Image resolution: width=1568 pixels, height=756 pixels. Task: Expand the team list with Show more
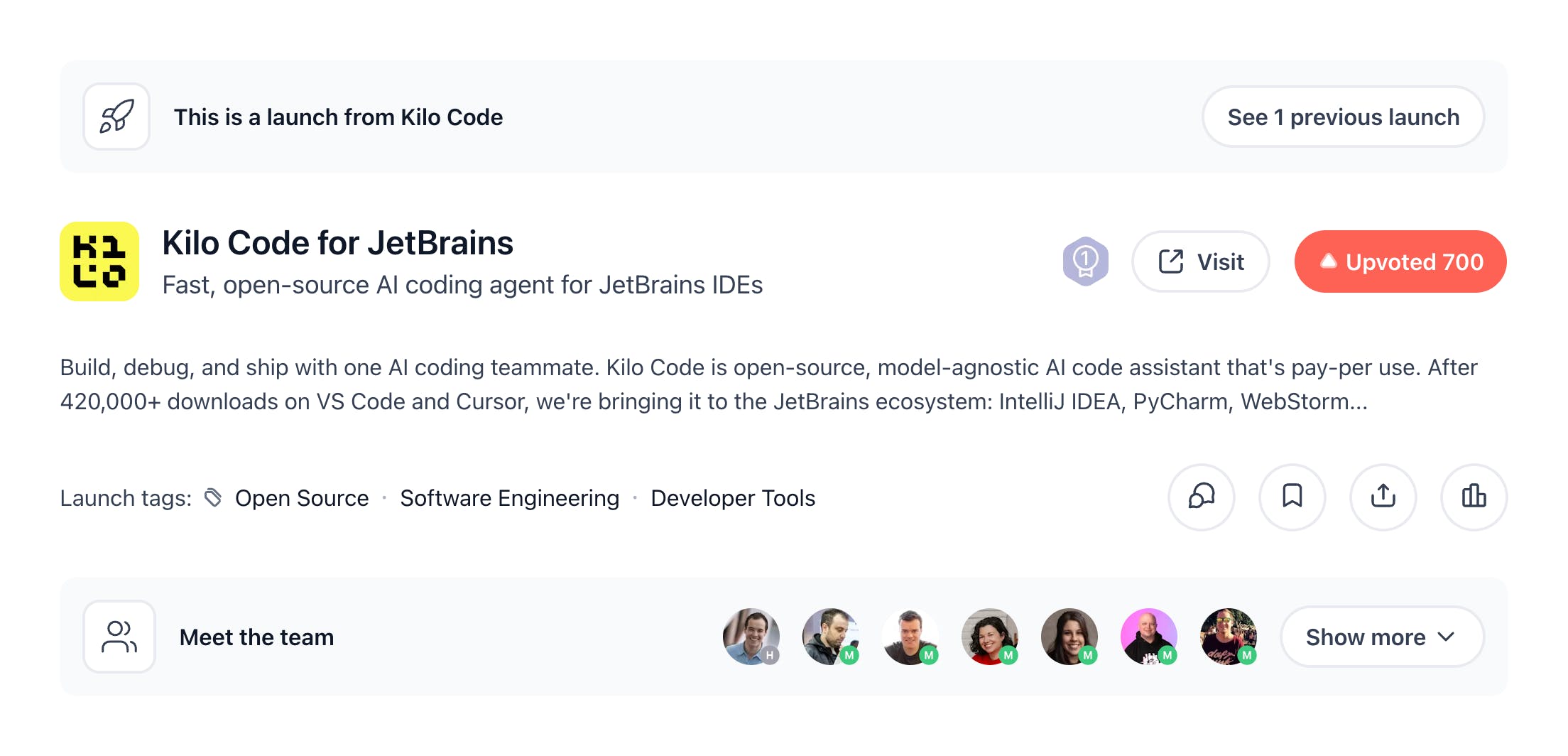[x=1382, y=637]
